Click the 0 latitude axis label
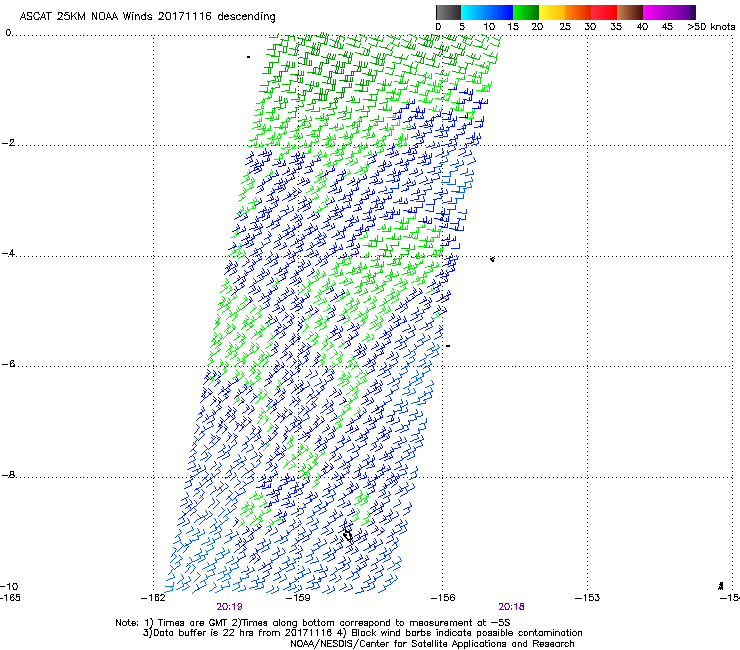The height and width of the screenshot is (650, 740). click(8, 33)
